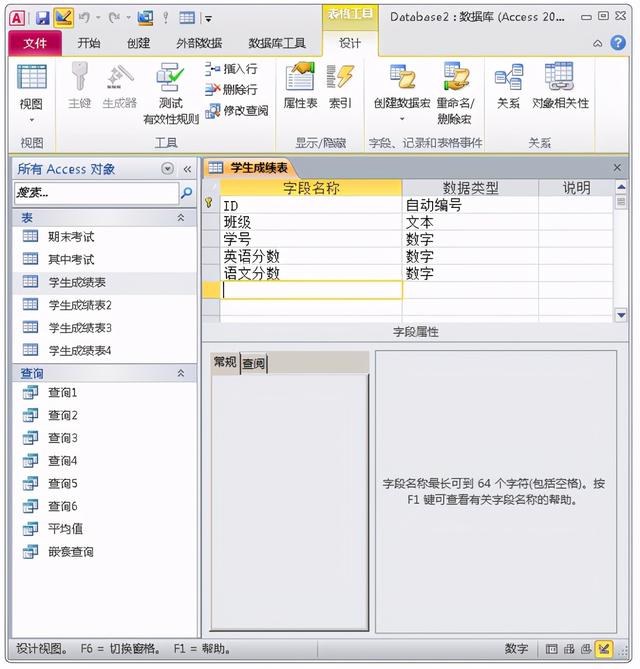Switch to the 数据库工具 tab
The height and width of the screenshot is (669, 640).
point(276,43)
